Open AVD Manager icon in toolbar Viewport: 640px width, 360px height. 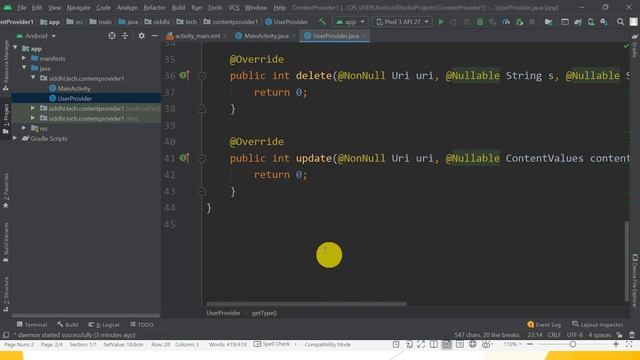pyautogui.click(x=591, y=22)
